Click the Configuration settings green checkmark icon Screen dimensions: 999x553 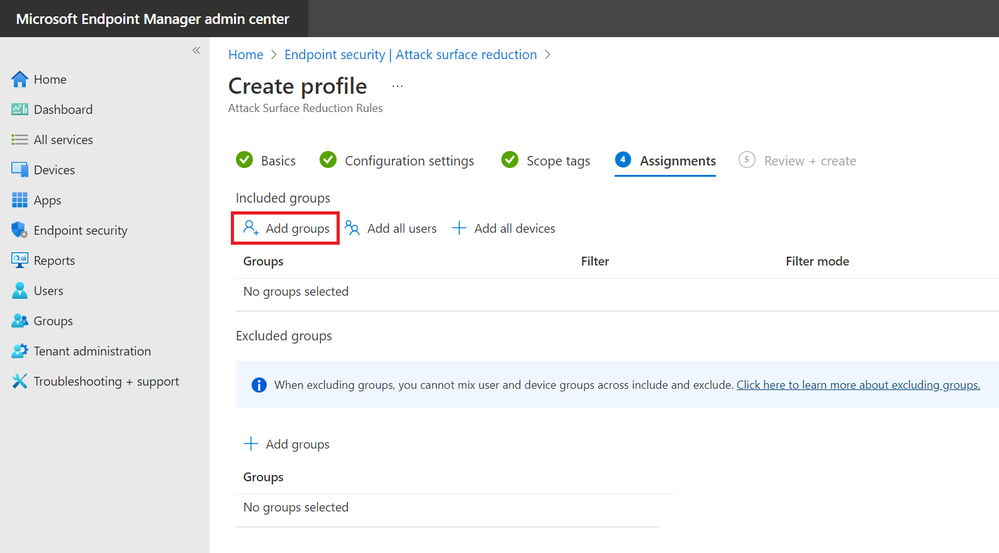[328, 159]
